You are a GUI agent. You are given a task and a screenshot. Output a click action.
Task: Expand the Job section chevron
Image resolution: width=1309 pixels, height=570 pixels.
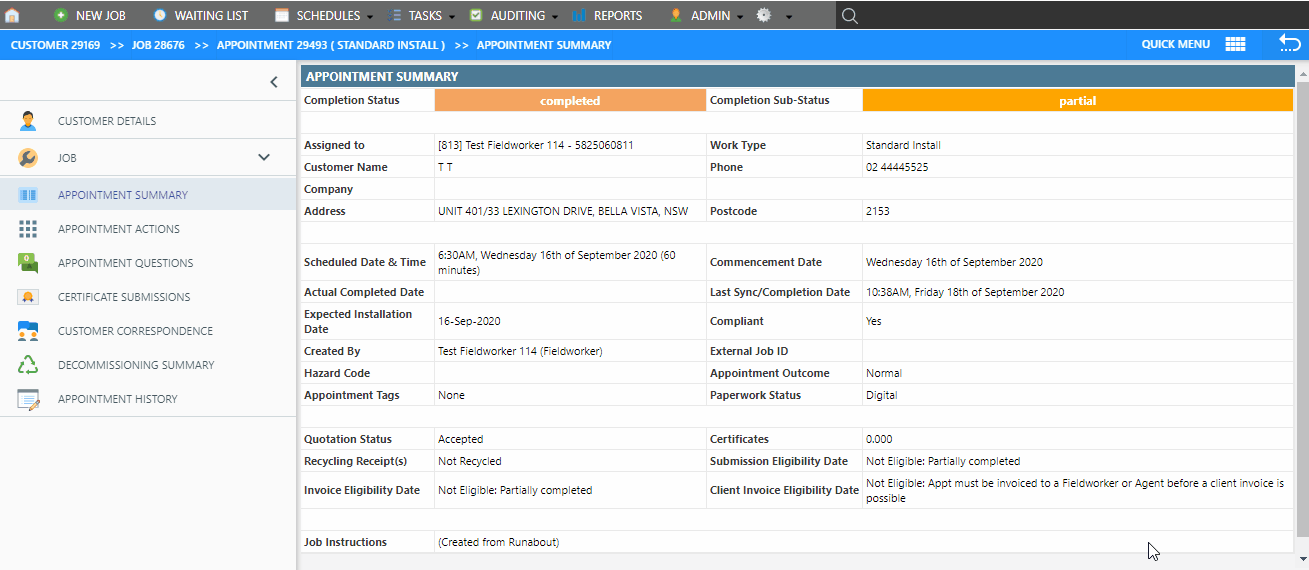coord(264,157)
